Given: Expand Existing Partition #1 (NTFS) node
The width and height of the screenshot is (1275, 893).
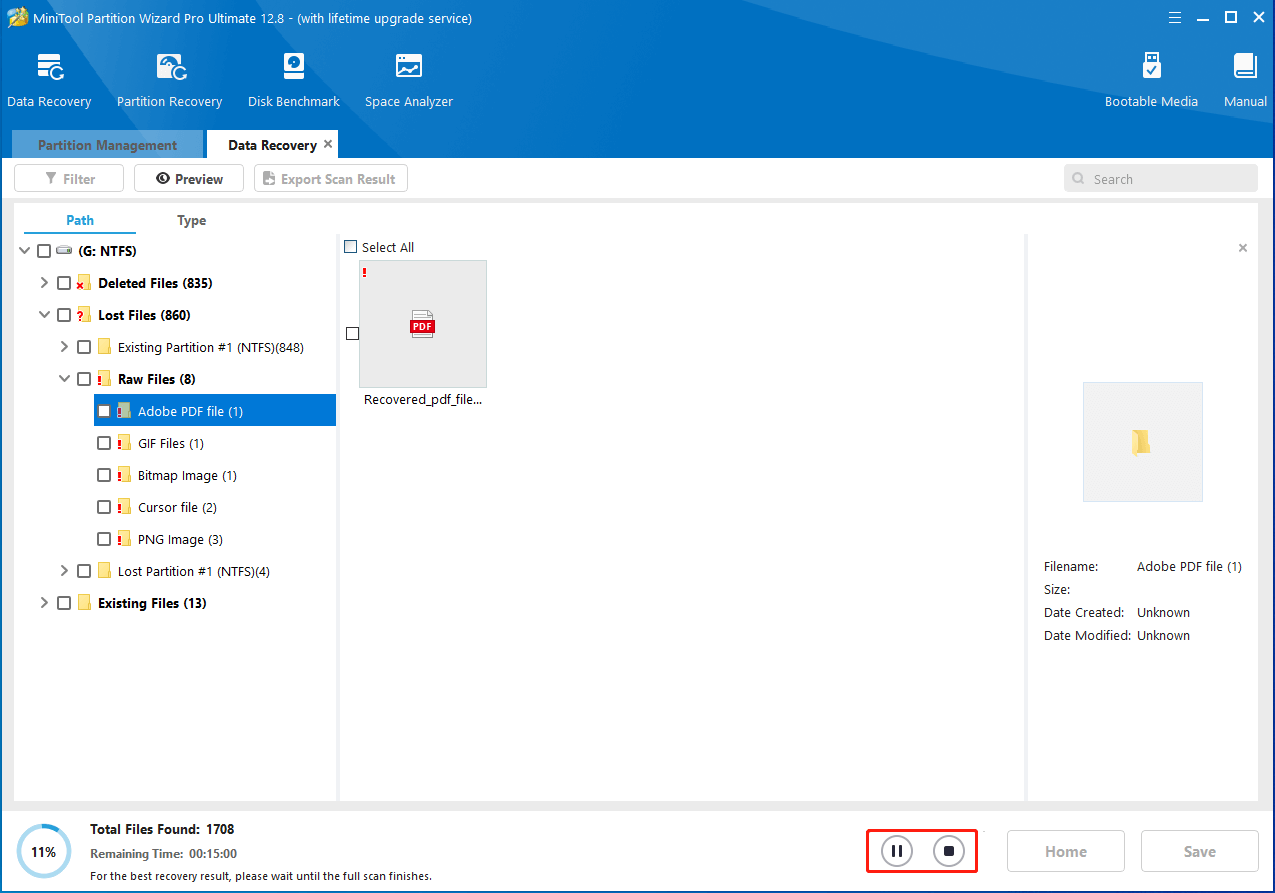Looking at the screenshot, I should (x=64, y=347).
